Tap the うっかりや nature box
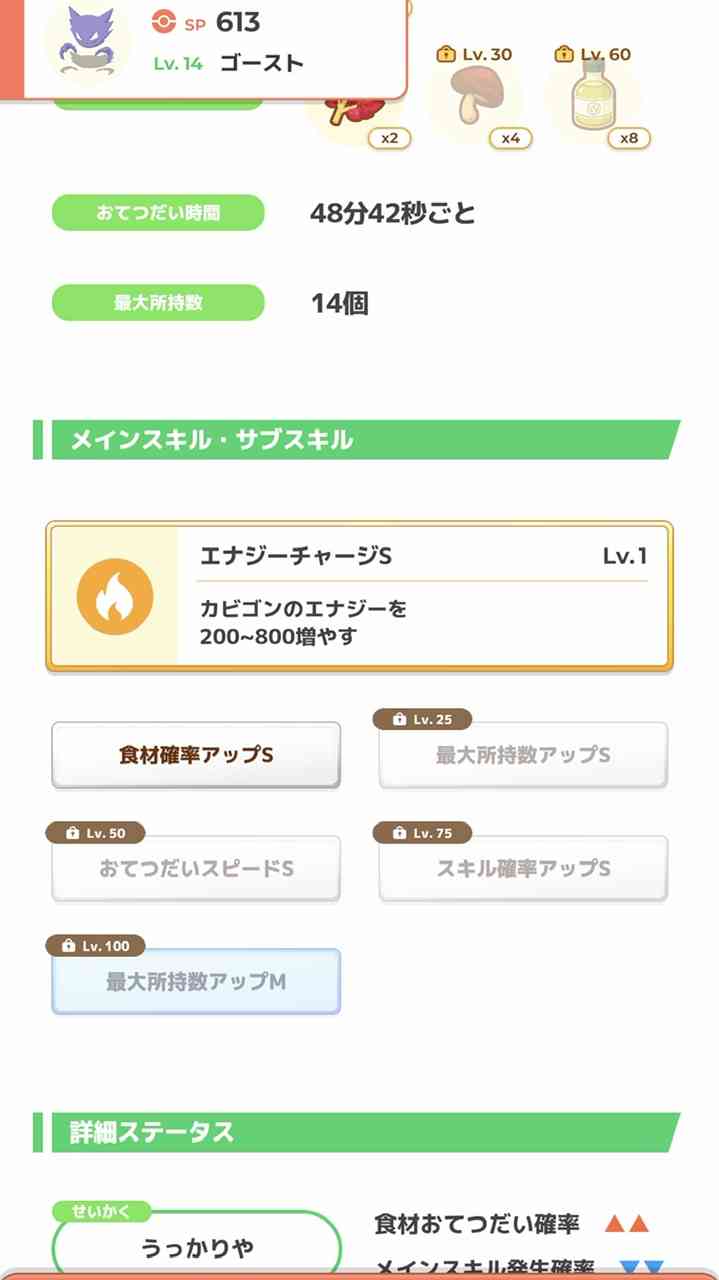The height and width of the screenshot is (1280, 719). pos(196,1246)
